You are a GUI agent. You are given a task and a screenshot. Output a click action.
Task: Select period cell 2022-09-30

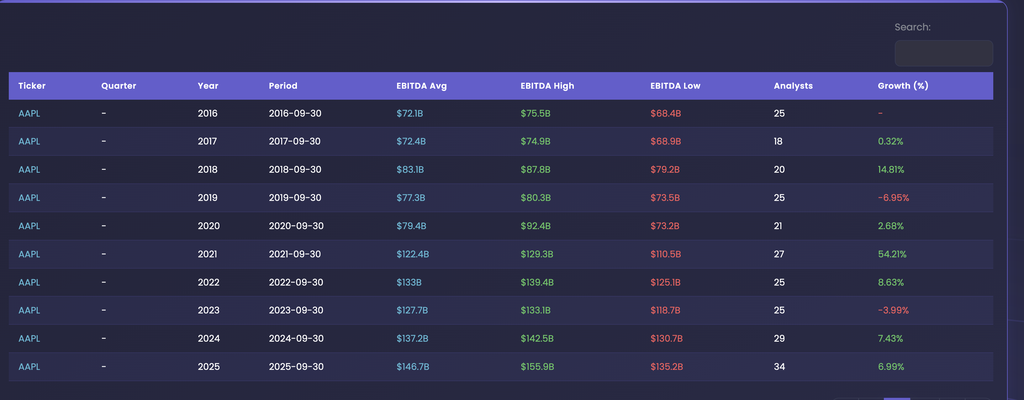(x=296, y=282)
